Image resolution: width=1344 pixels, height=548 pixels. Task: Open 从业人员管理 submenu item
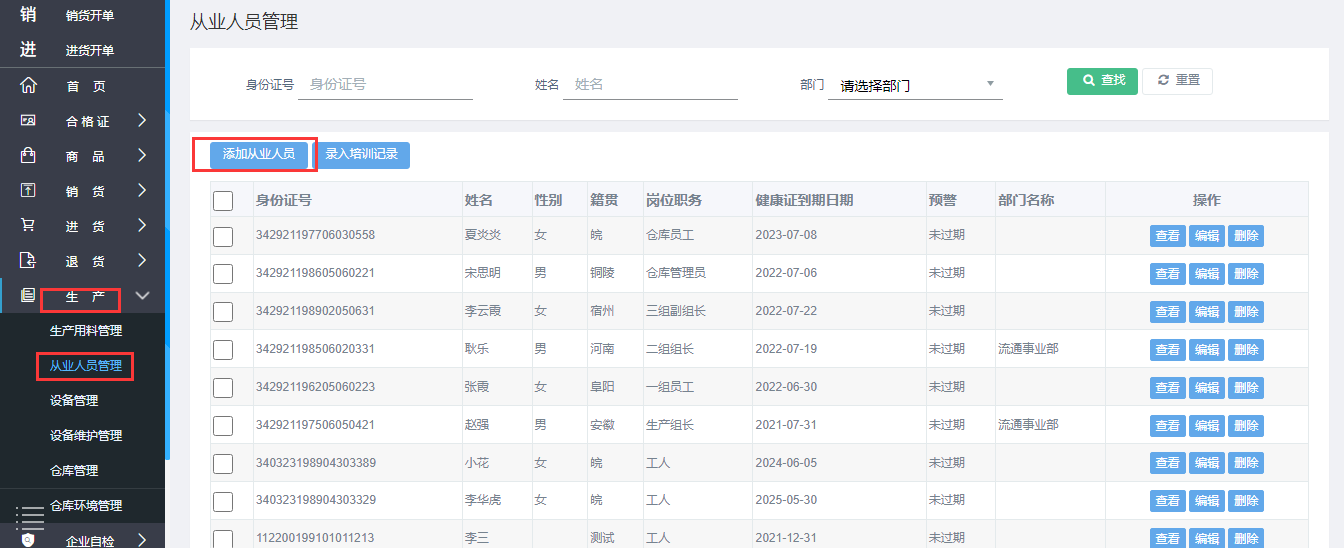click(x=86, y=366)
